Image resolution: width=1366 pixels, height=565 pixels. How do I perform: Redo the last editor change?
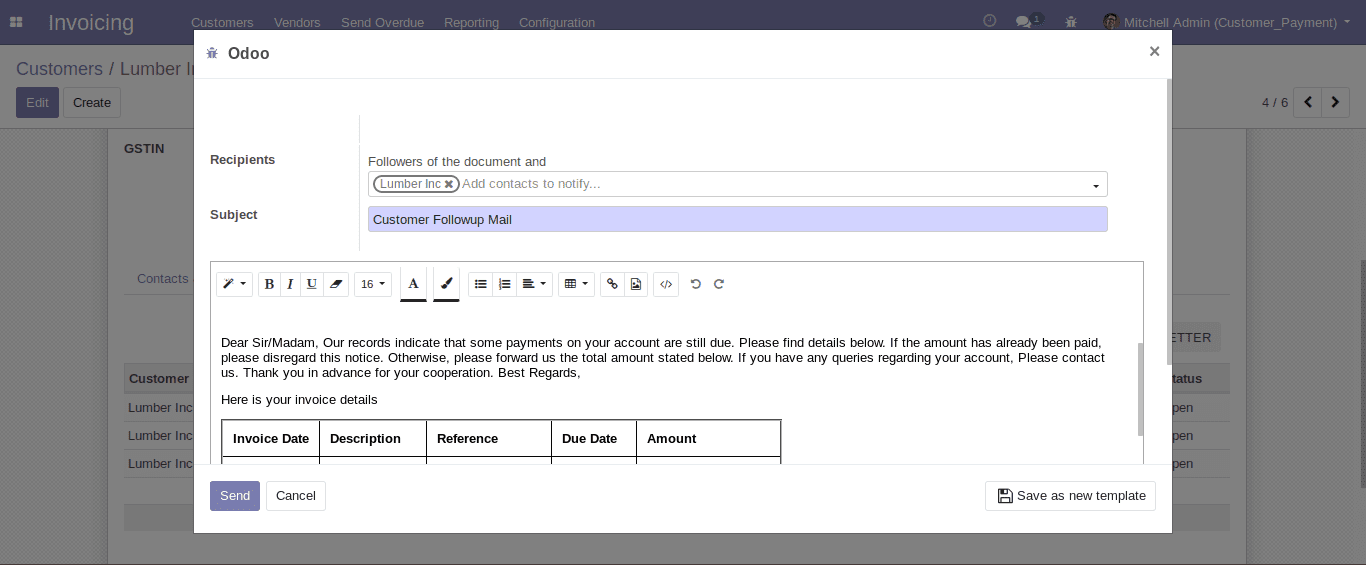(x=719, y=284)
